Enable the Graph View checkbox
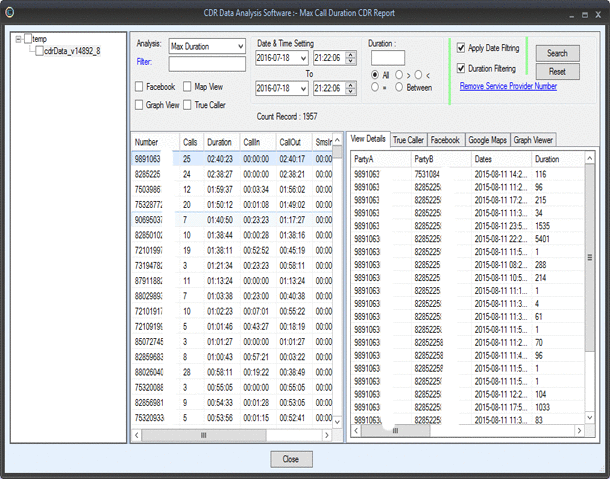 pyautogui.click(x=139, y=105)
